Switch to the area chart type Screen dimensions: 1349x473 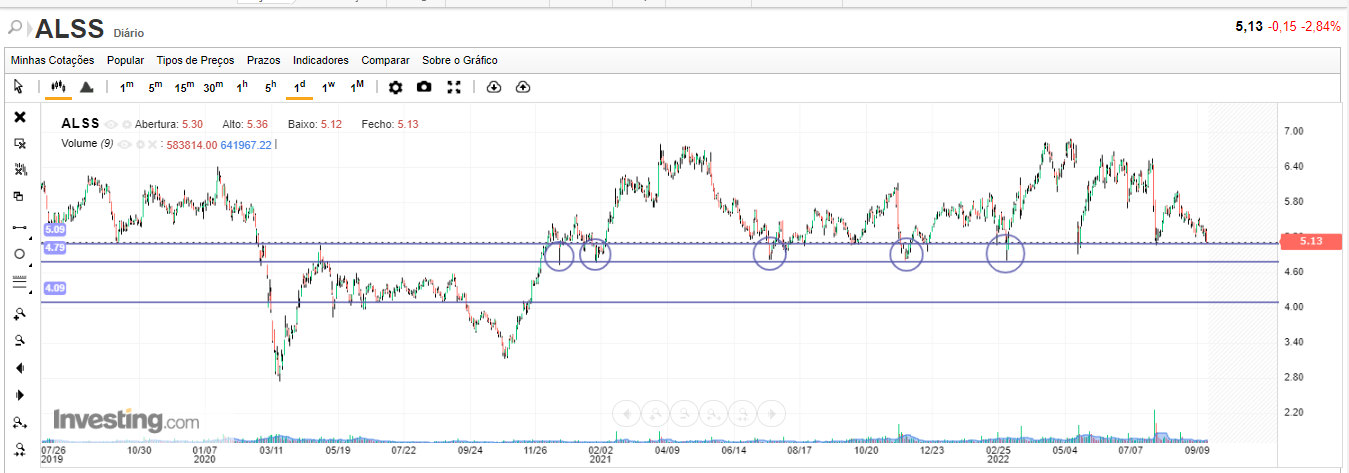tap(86, 87)
